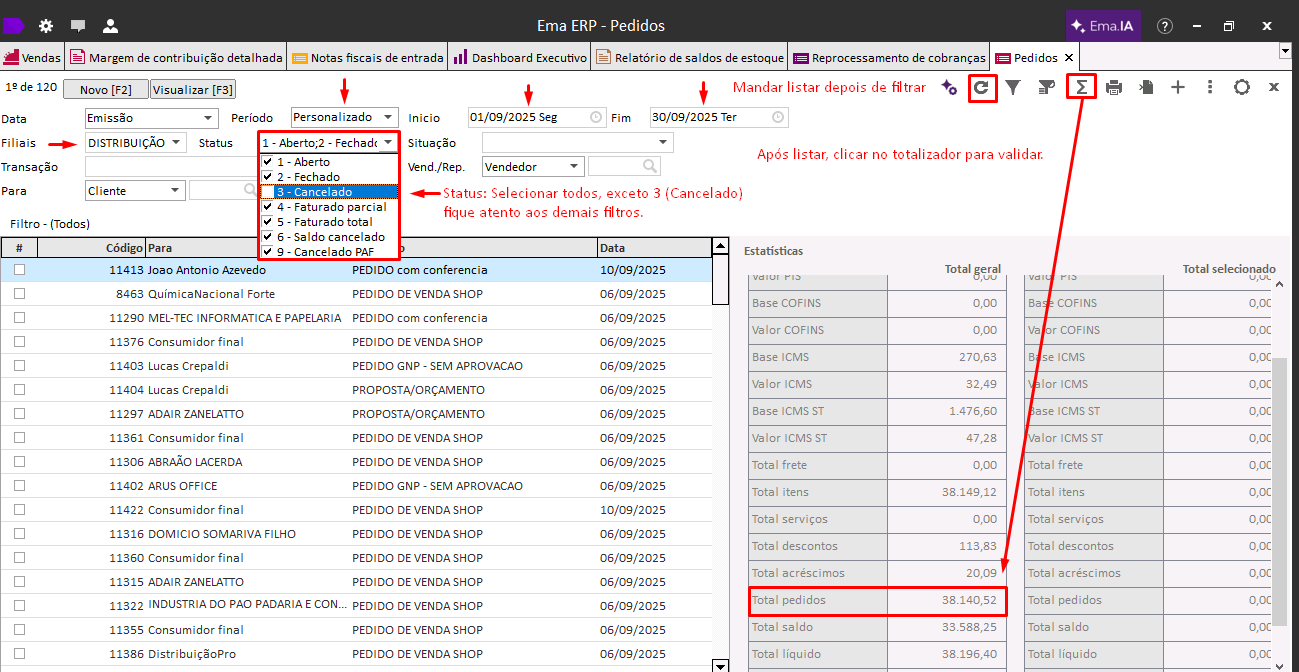Open the Vendas tab
Viewport: 1299px width, 672px height.
pyautogui.click(x=33, y=58)
